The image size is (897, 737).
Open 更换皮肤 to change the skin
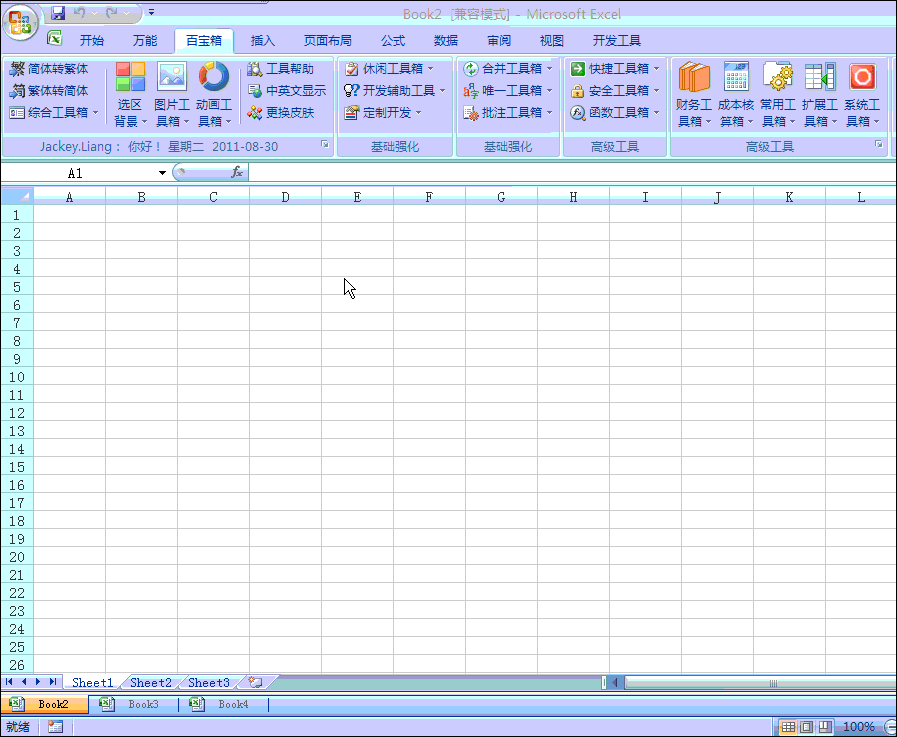click(x=283, y=112)
